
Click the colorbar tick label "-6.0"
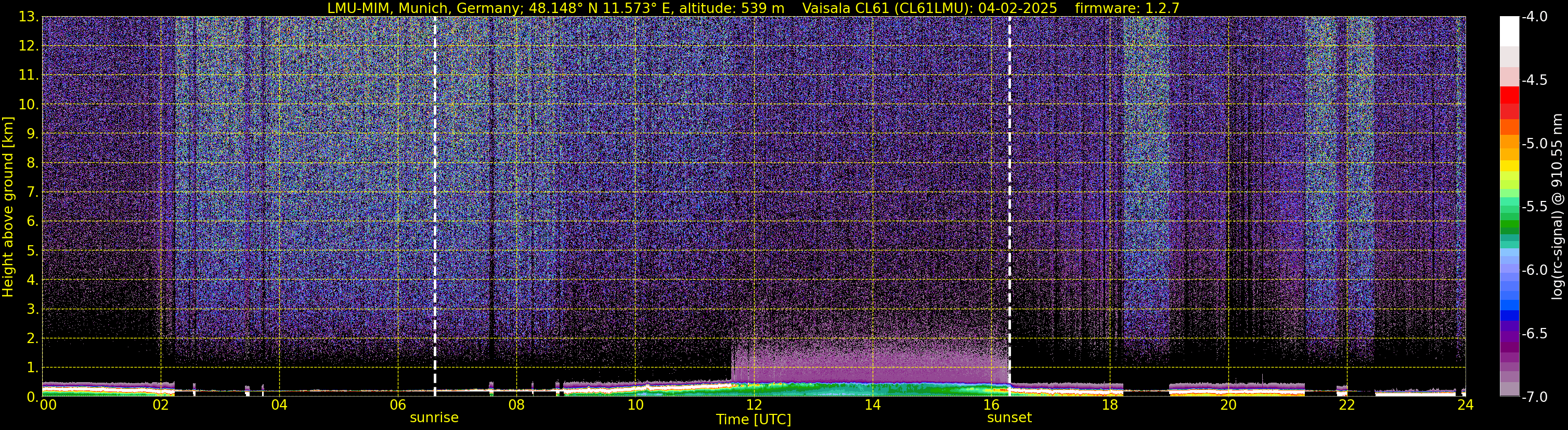click(x=1535, y=270)
